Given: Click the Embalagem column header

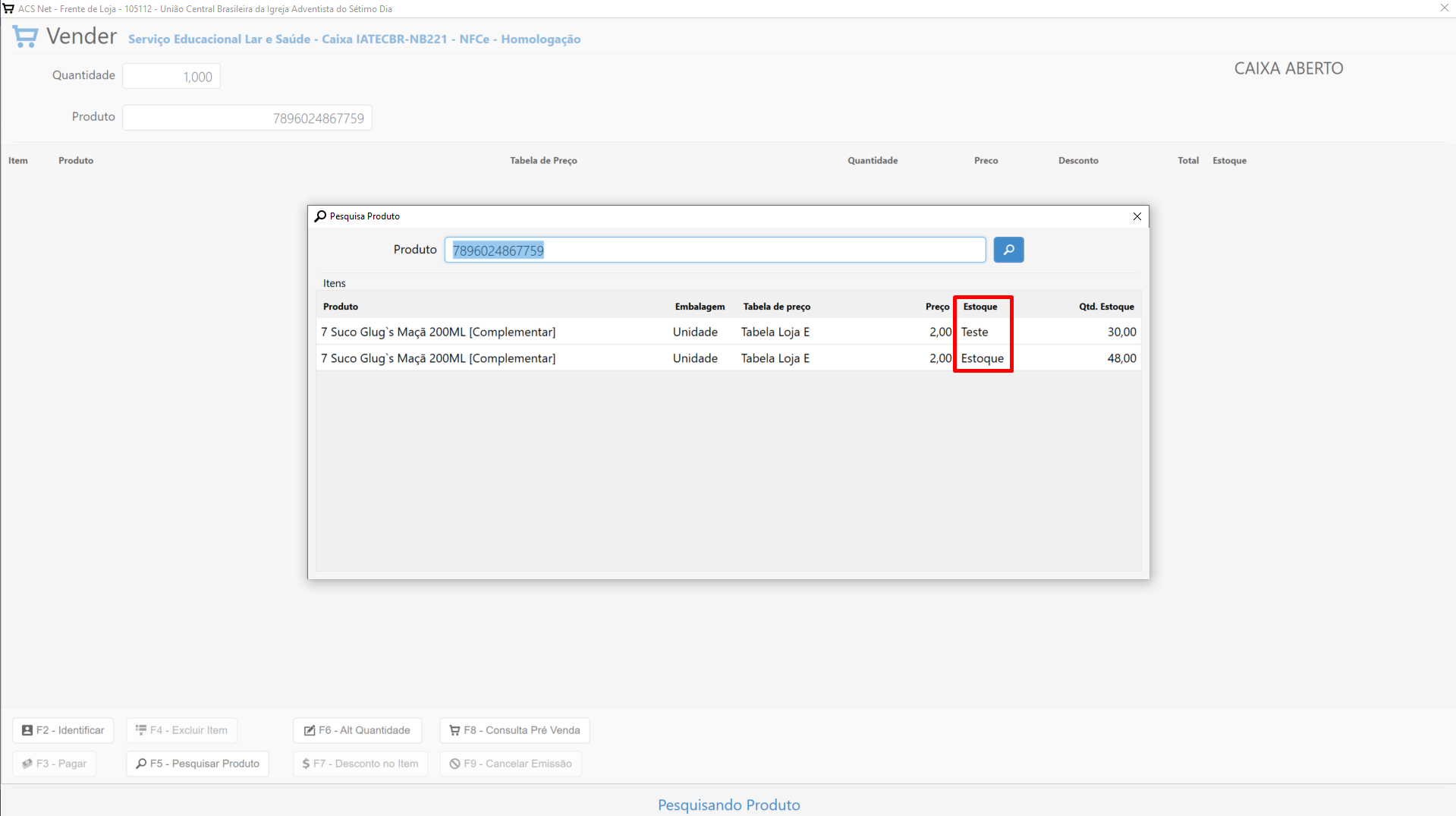Looking at the screenshot, I should 700,307.
